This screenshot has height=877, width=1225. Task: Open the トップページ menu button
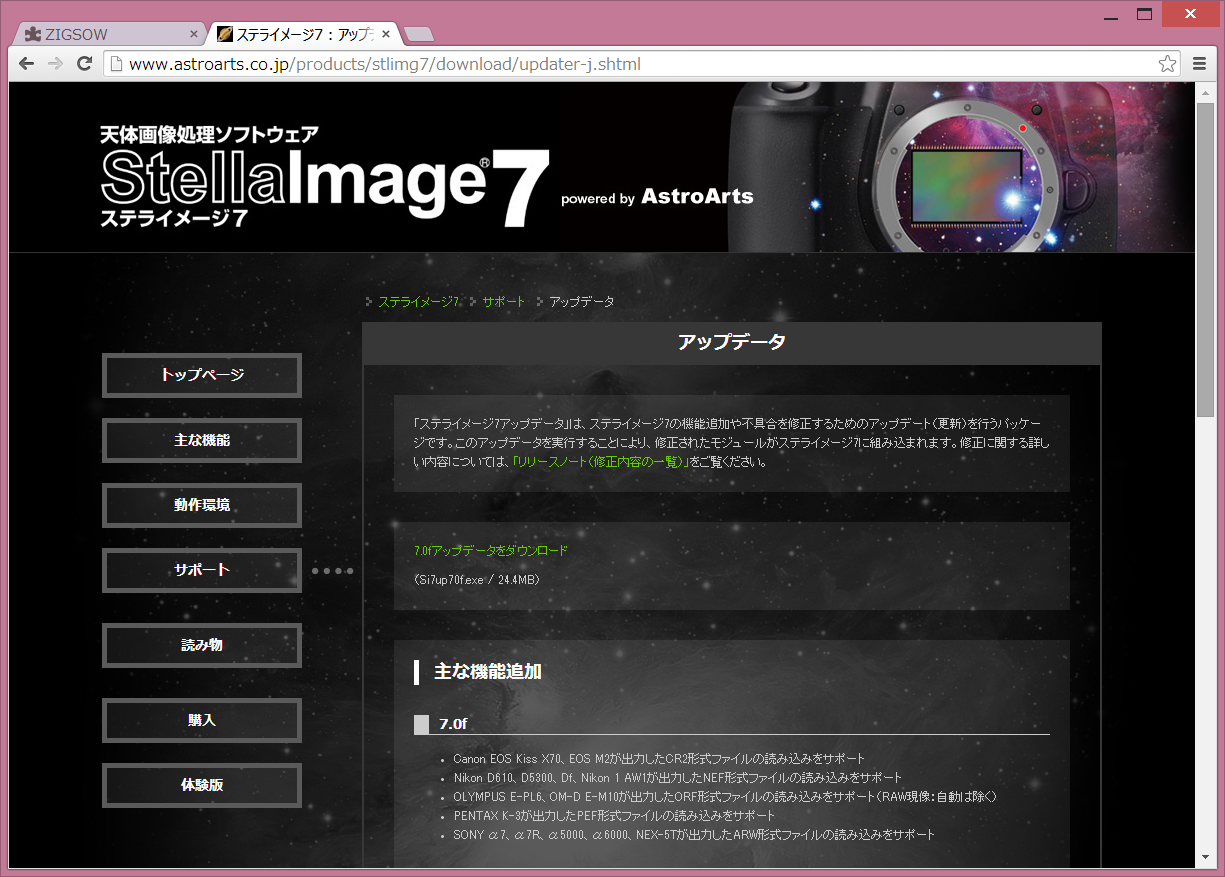(202, 375)
